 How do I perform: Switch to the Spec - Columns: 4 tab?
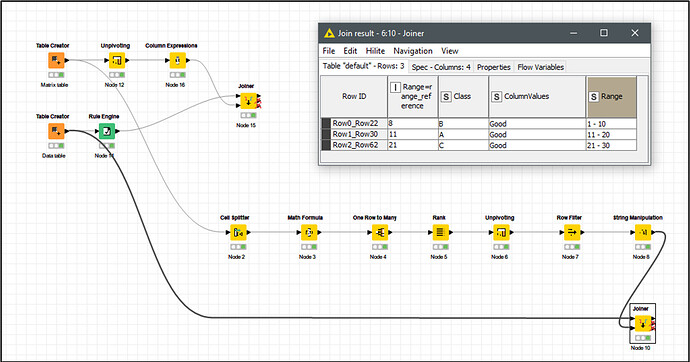coord(441,67)
